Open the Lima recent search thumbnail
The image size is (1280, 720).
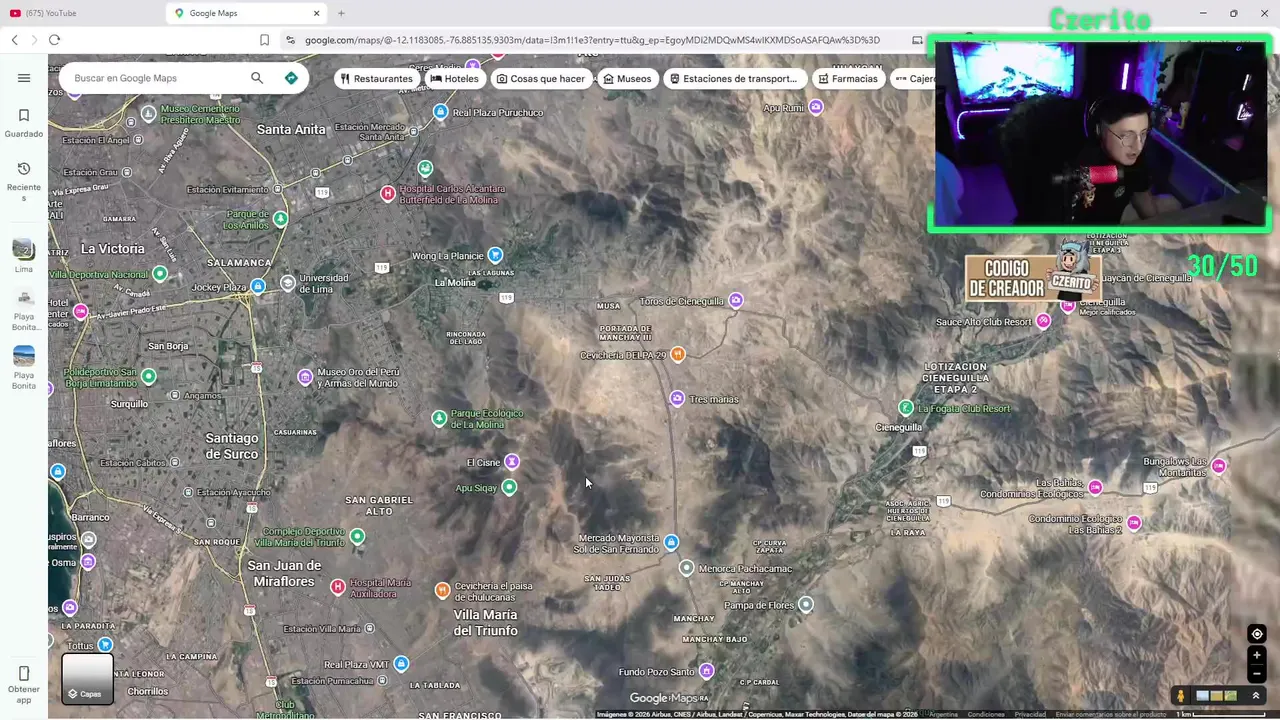[x=24, y=256]
